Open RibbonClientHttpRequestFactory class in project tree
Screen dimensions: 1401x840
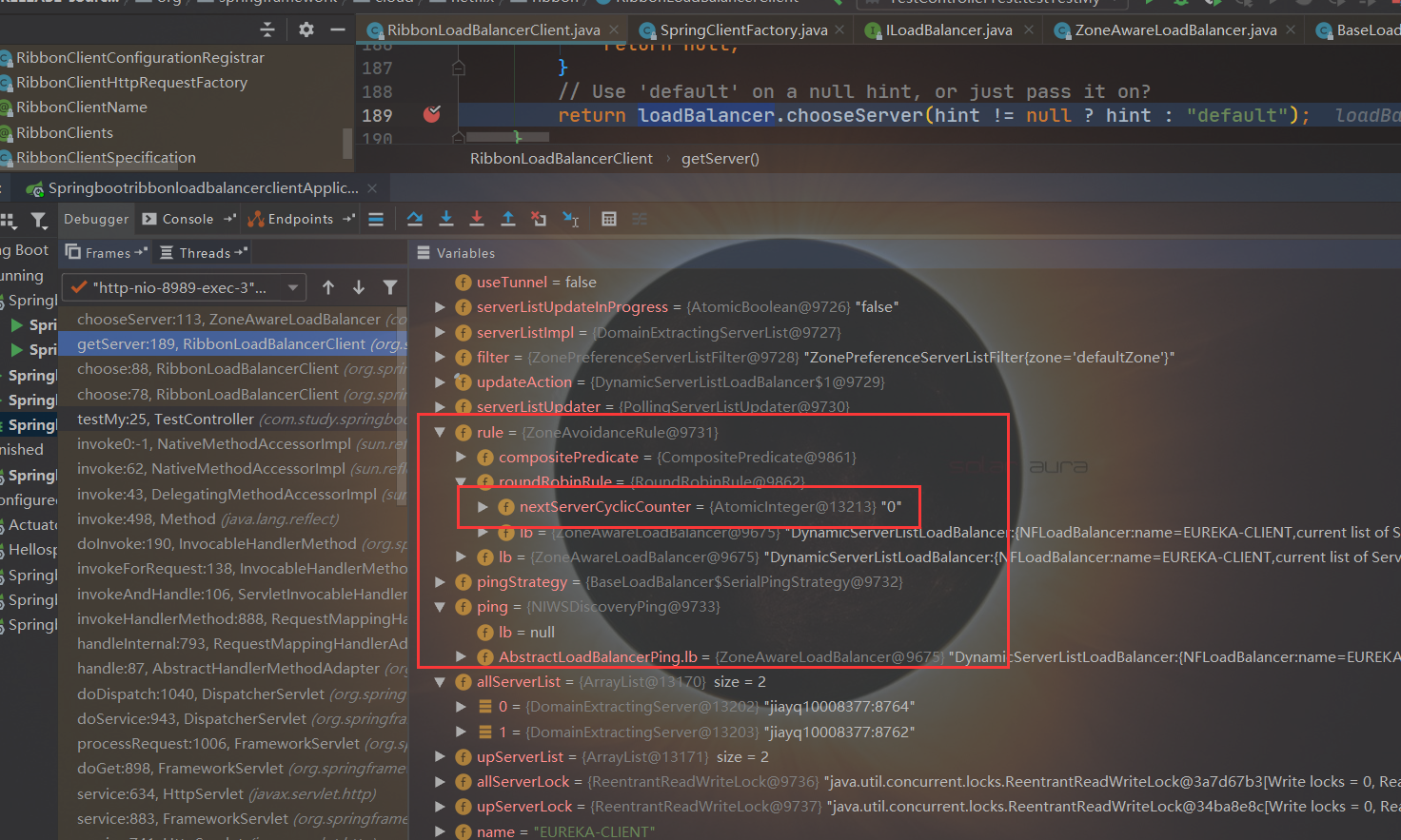pyautogui.click(x=131, y=83)
